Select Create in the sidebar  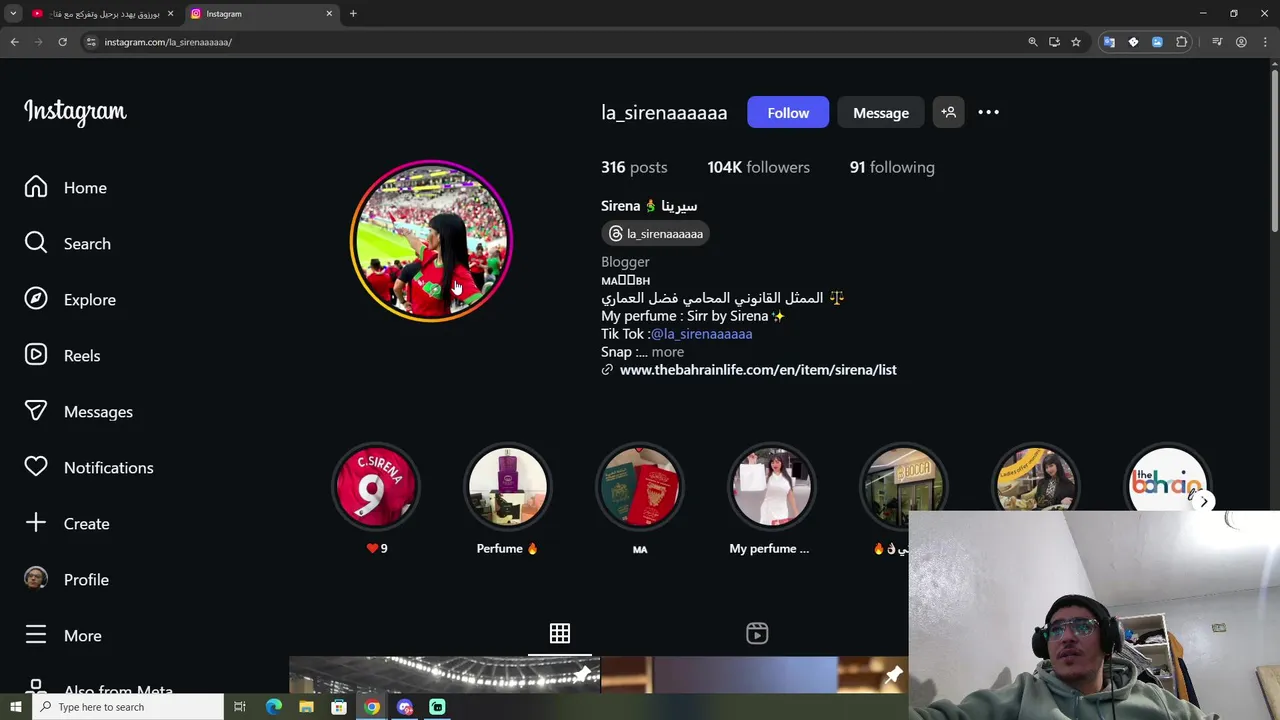point(67,524)
